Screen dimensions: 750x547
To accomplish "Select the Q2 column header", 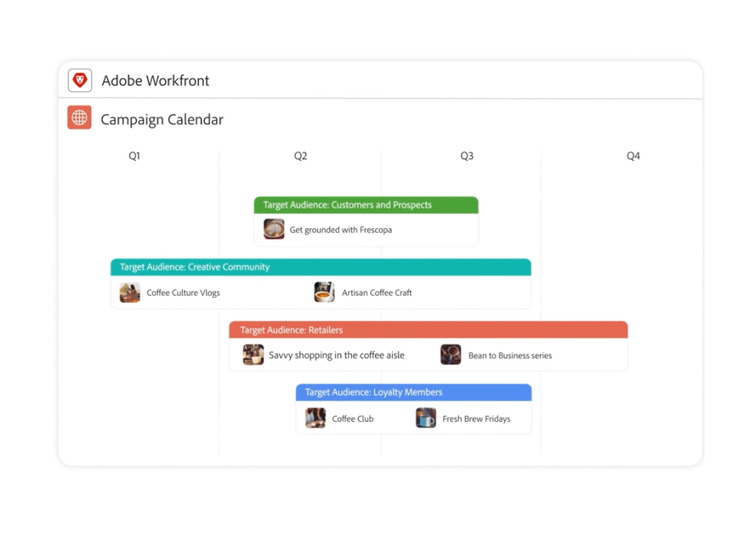I will click(300, 156).
